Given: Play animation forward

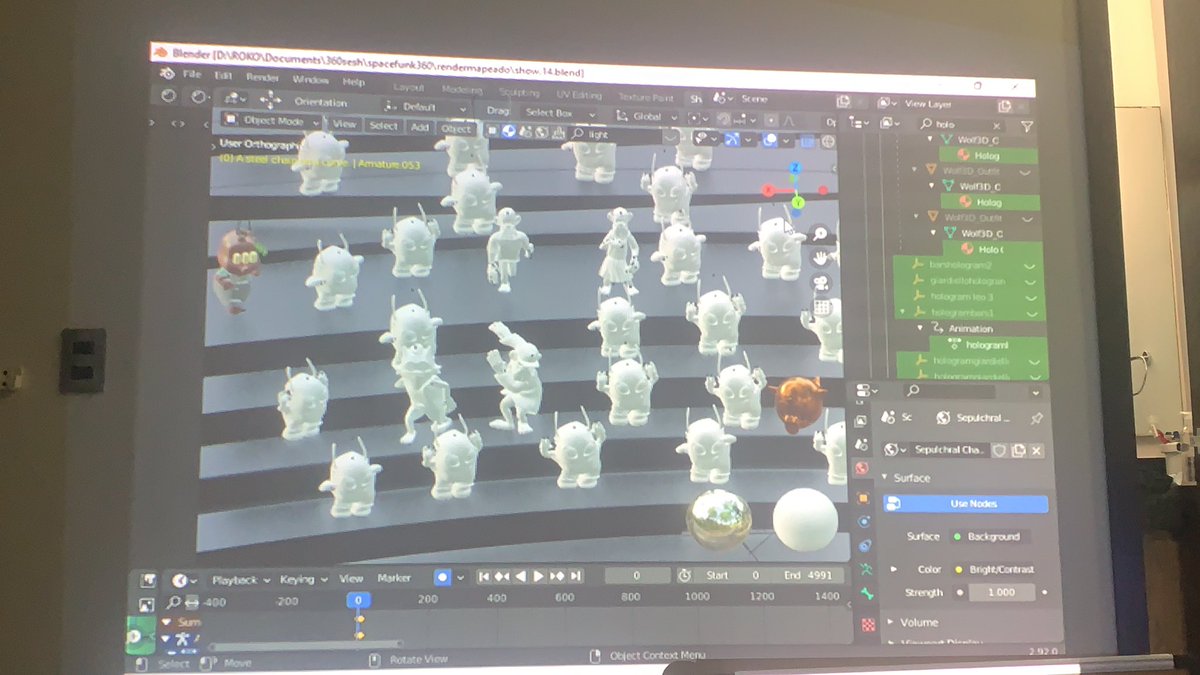Looking at the screenshot, I should point(539,576).
